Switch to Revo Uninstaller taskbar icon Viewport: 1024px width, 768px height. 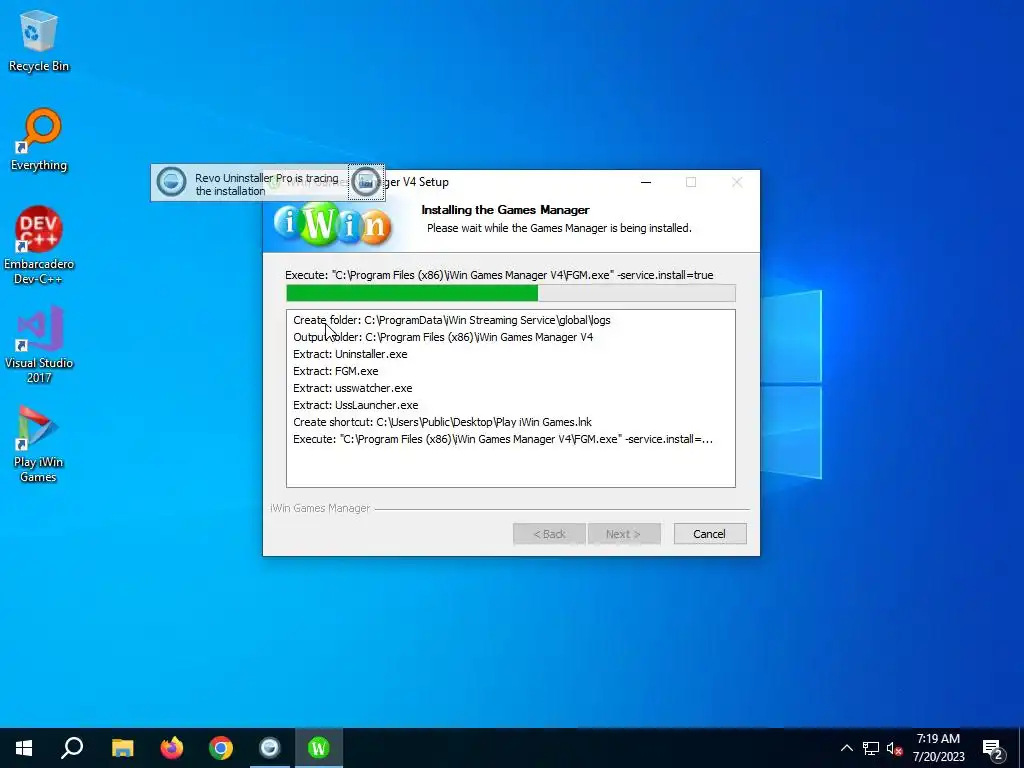(269, 748)
